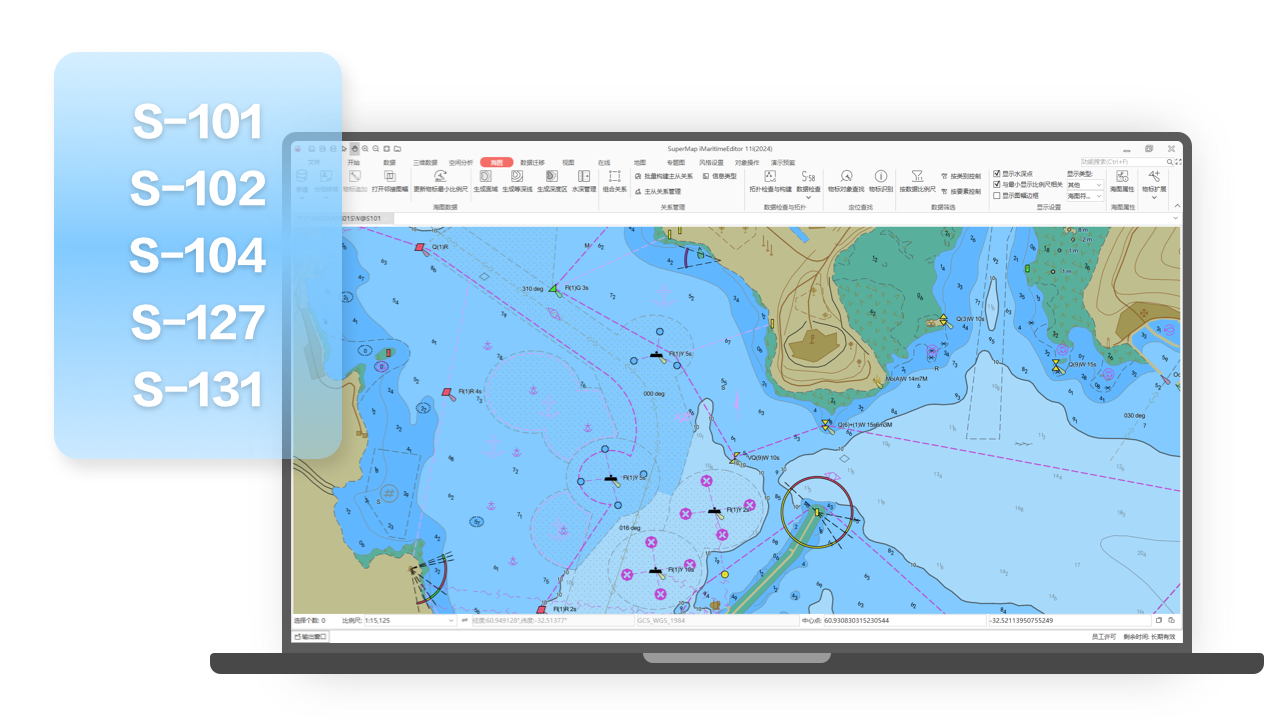The image size is (1280, 720).
Task: Click the full-extent icon in quick toolbar
Action: click(x=386, y=148)
